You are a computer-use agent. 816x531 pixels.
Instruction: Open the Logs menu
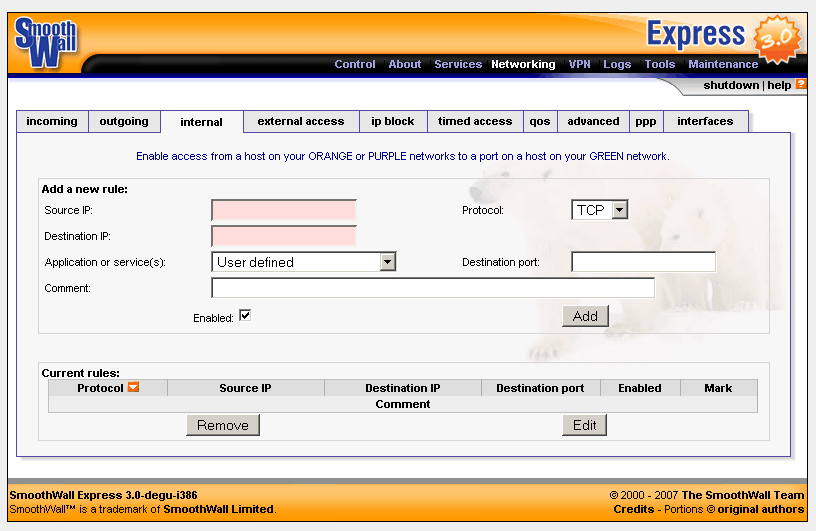coord(617,64)
